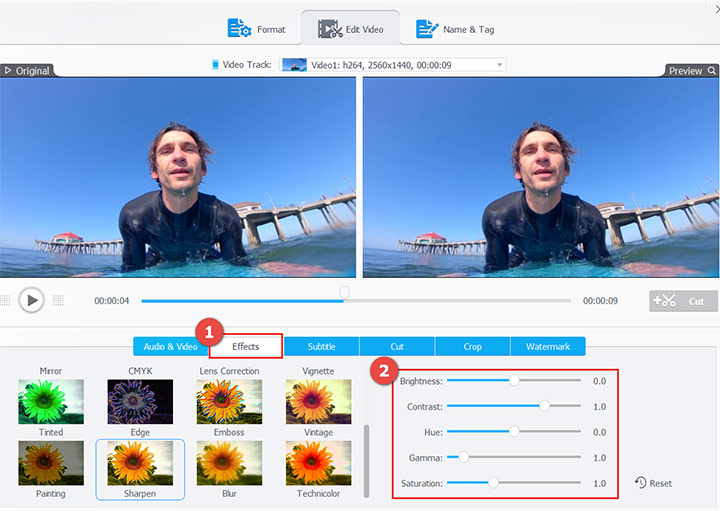Click the Contrast slider handle
This screenshot has width=720, height=511.
(x=545, y=406)
